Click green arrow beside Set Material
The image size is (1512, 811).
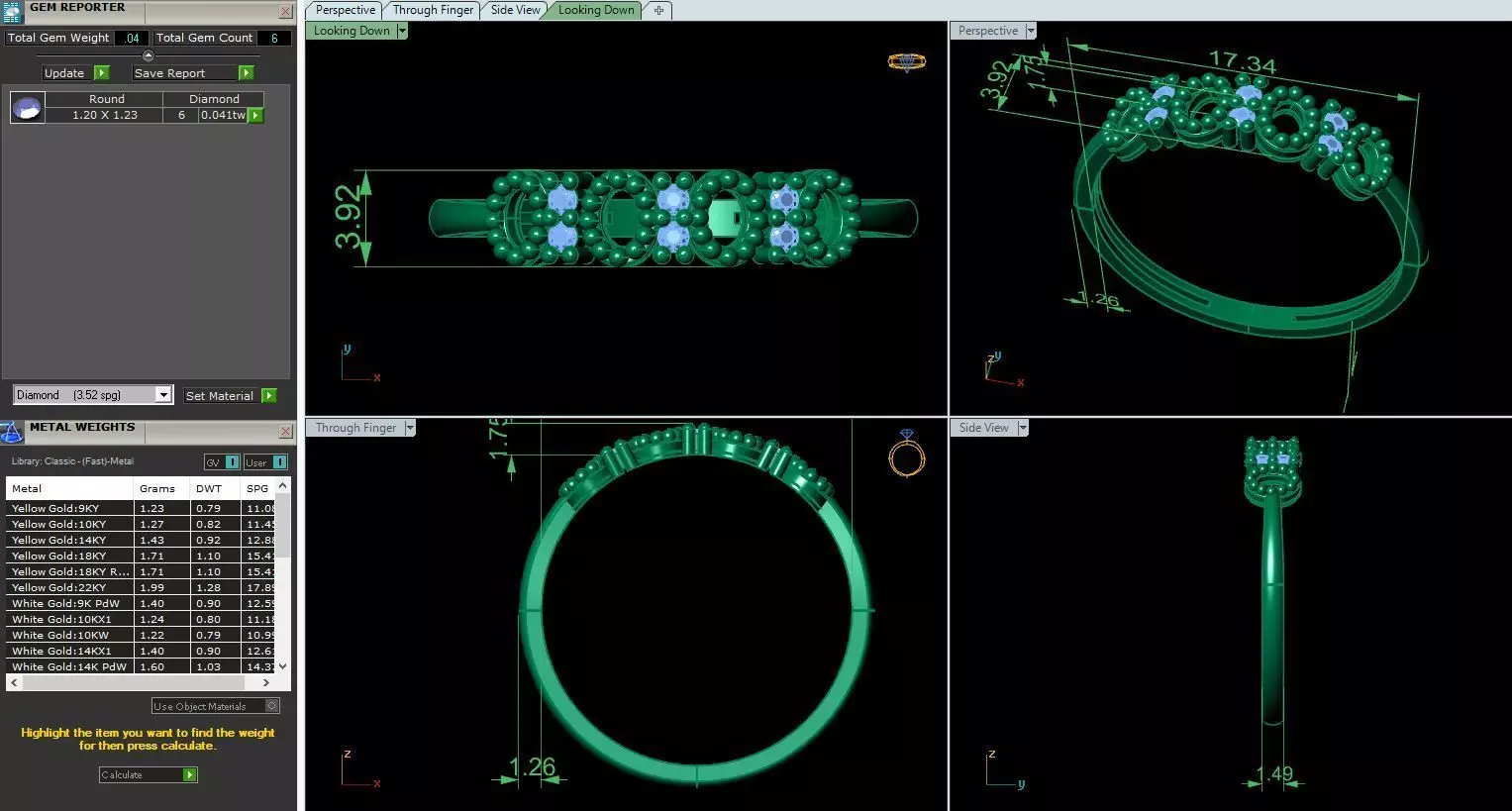[268, 395]
